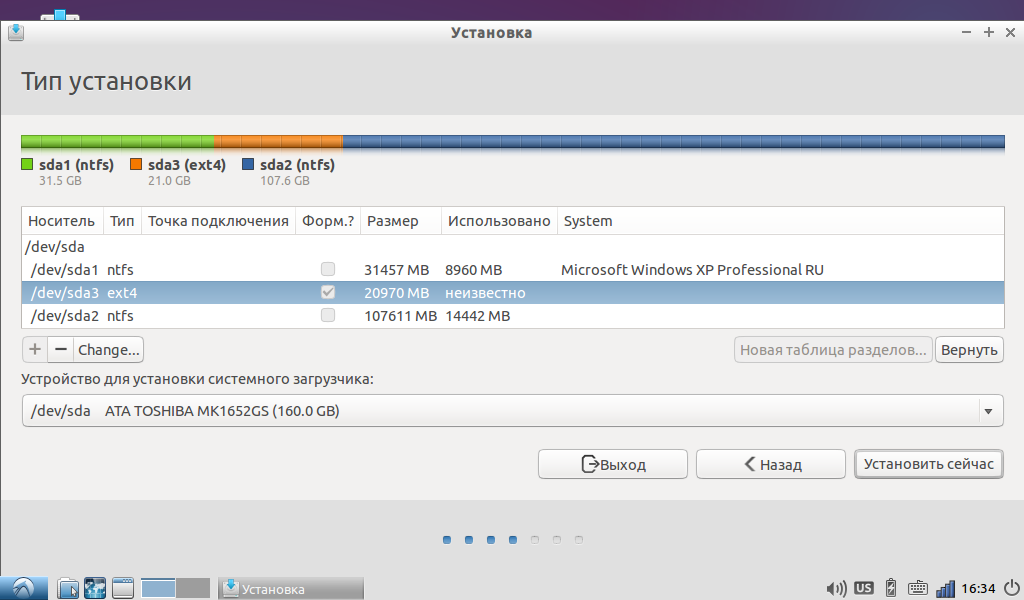Toggle format checkbox for /dev/sda2

click(x=328, y=315)
